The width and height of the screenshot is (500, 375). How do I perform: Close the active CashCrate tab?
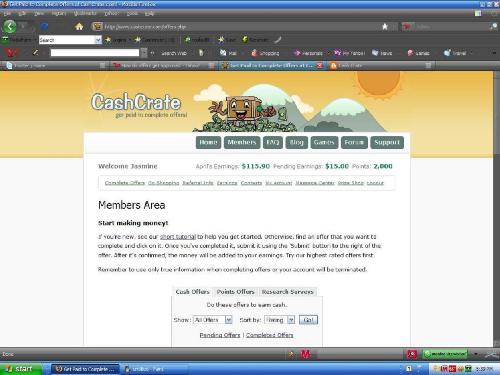pos(320,65)
